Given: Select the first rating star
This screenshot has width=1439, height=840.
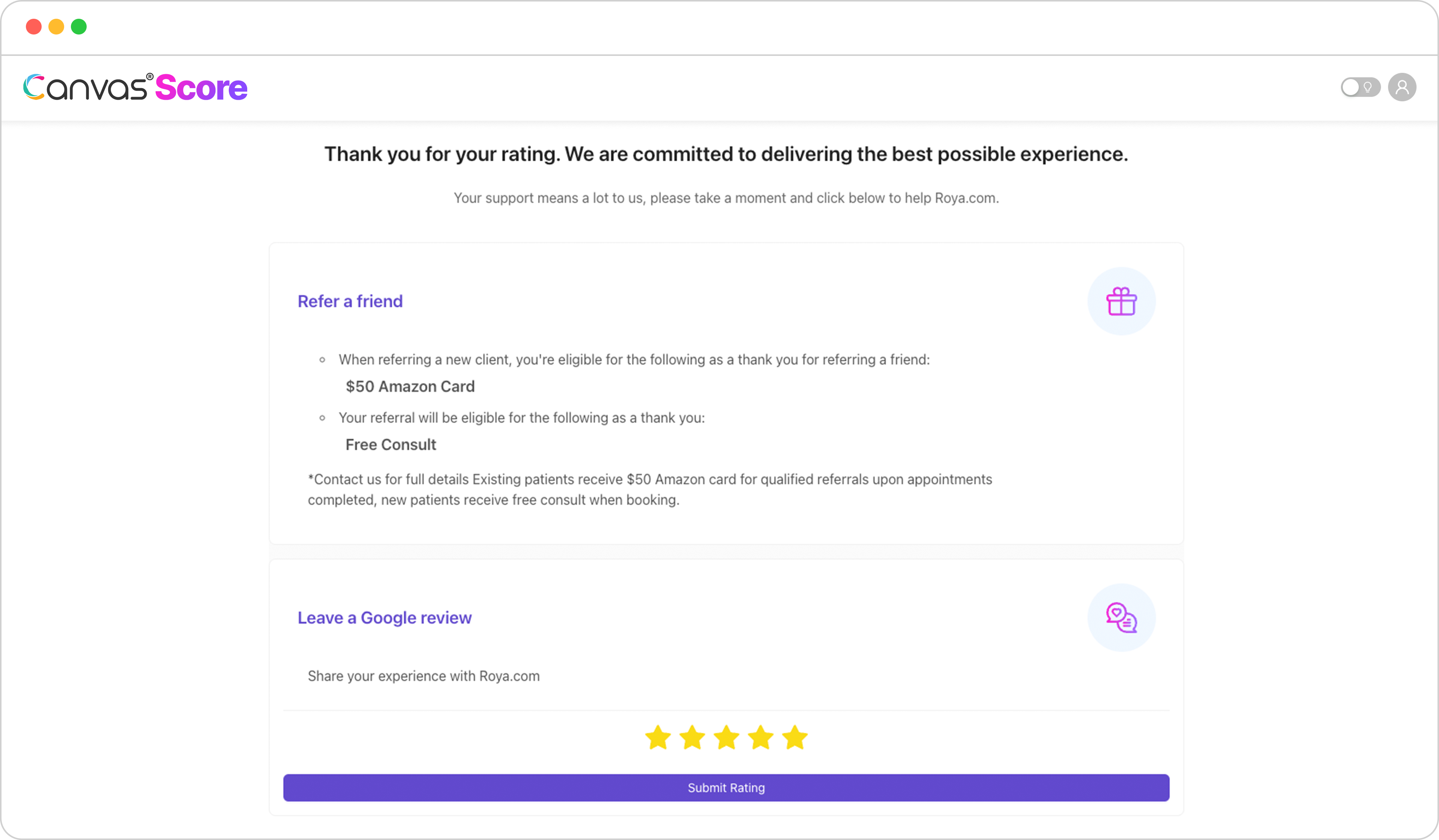Looking at the screenshot, I should coord(658,737).
